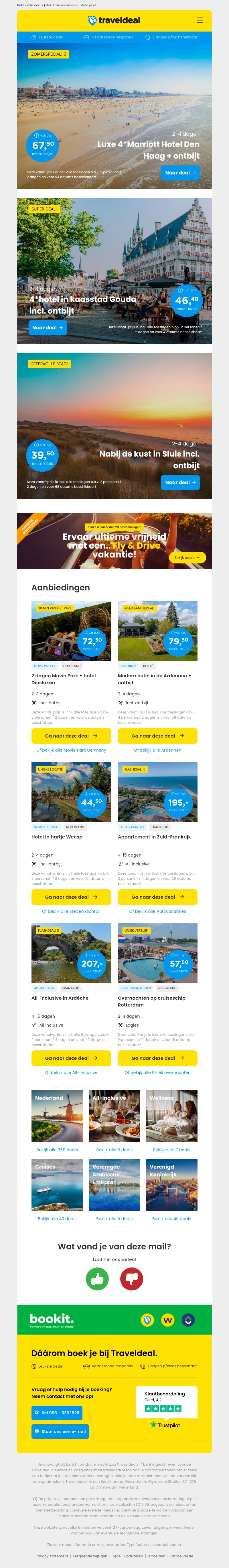Open the hamburger menu in header
Screen dimensions: 229x1568
point(200,20)
